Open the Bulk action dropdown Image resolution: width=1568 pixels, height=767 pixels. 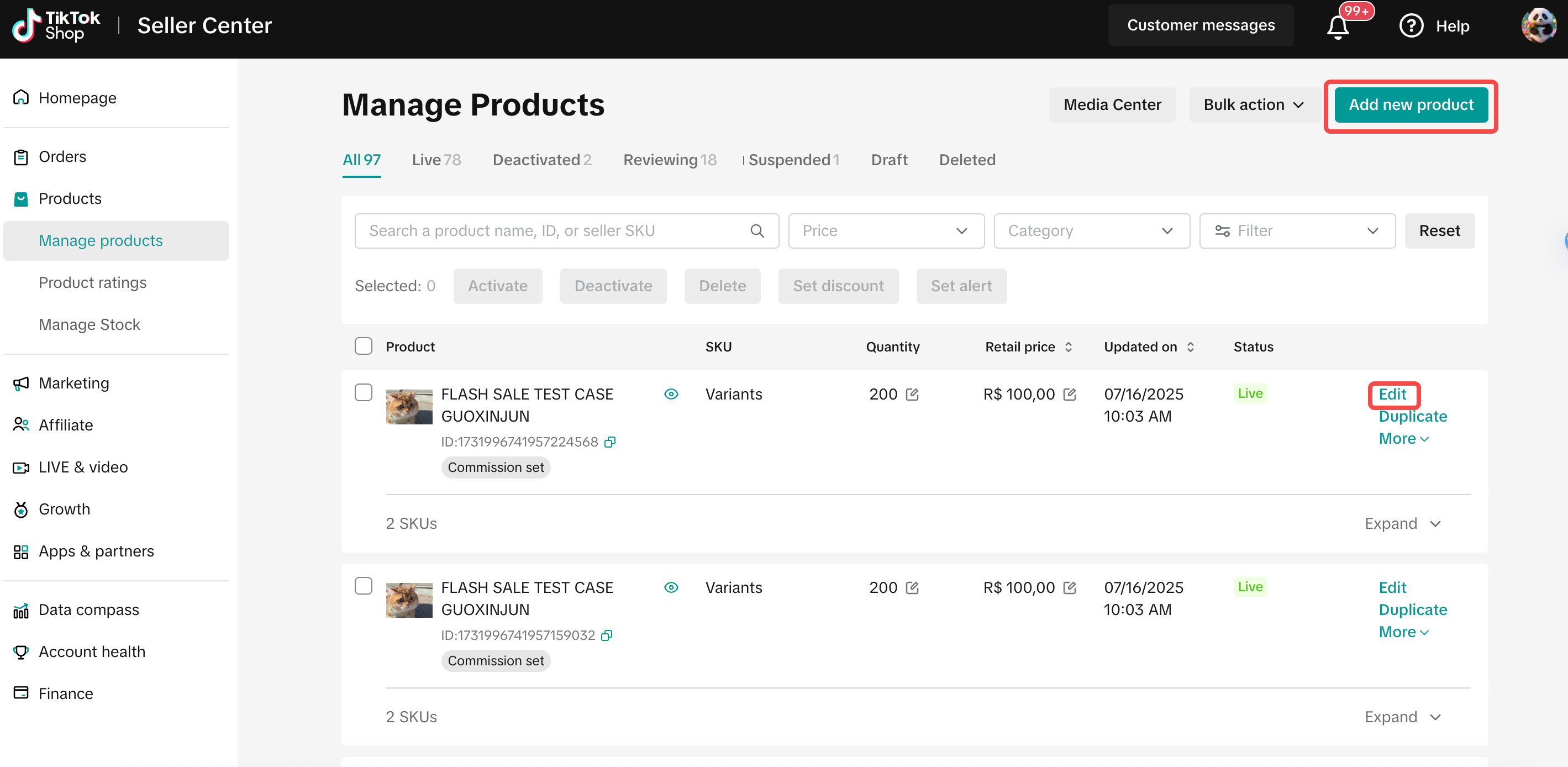1254,104
